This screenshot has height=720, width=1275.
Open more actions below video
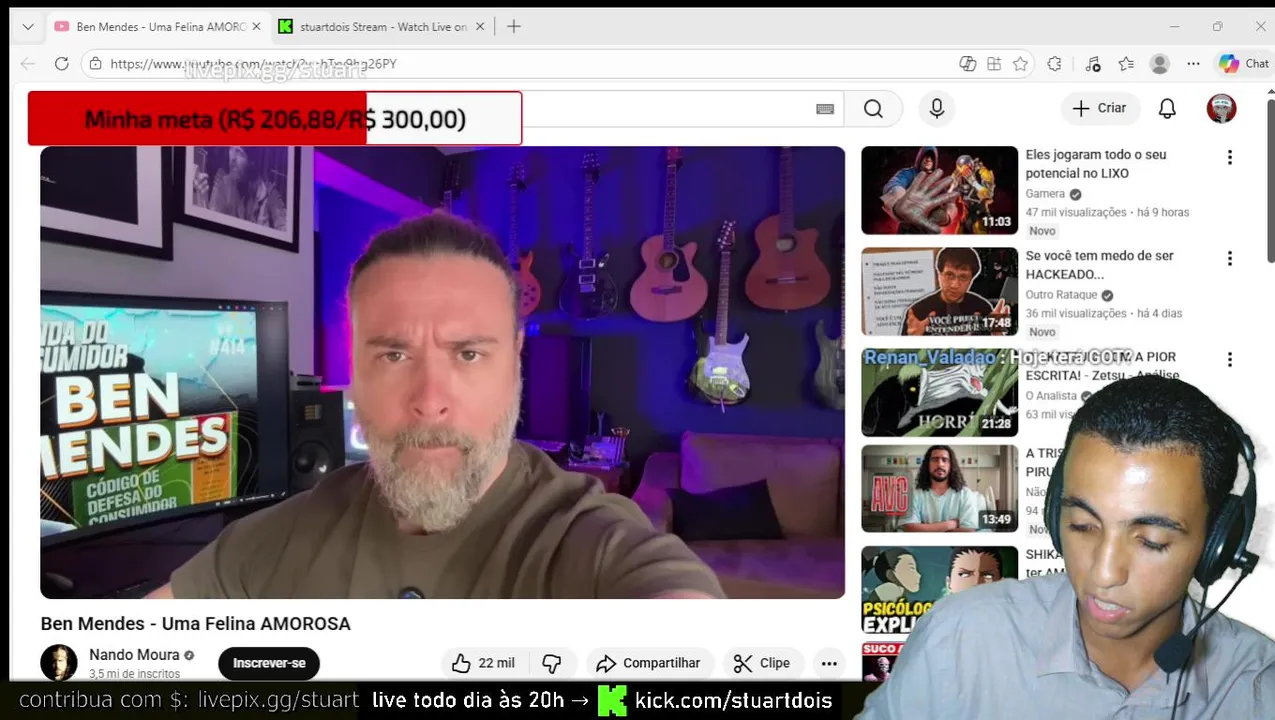pos(829,663)
